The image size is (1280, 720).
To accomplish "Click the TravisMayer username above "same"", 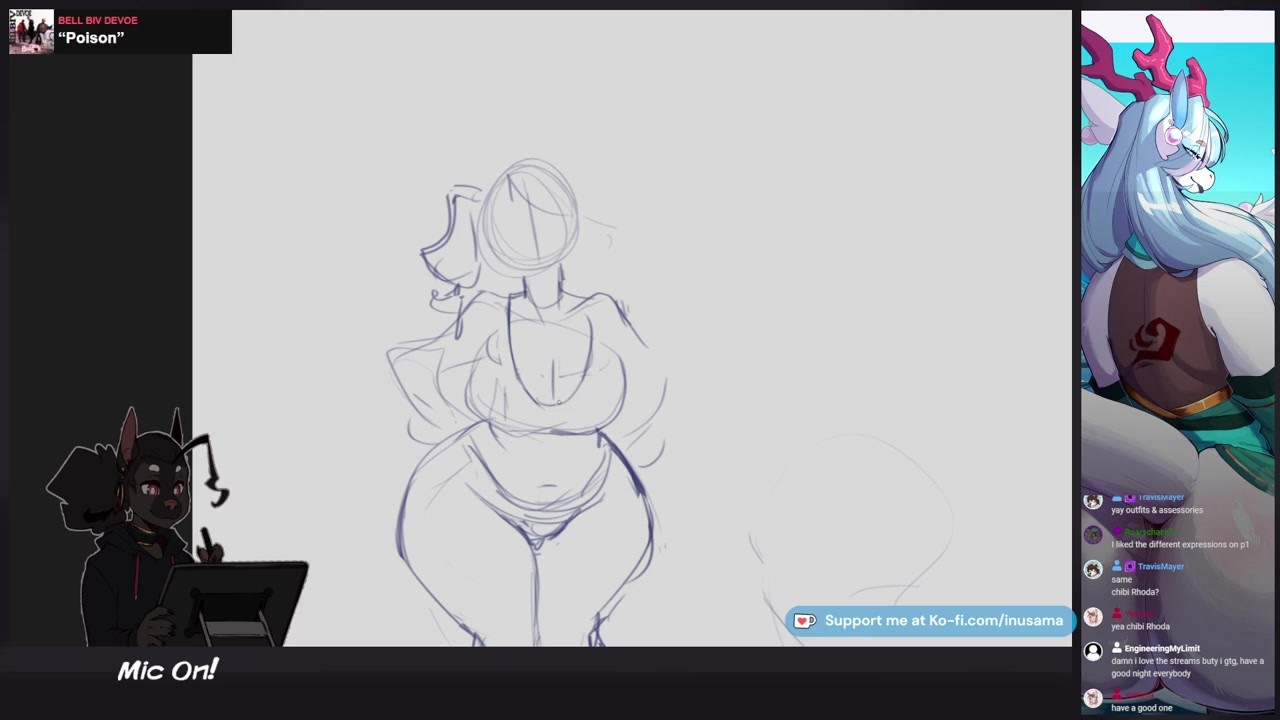I will pyautogui.click(x=1160, y=566).
